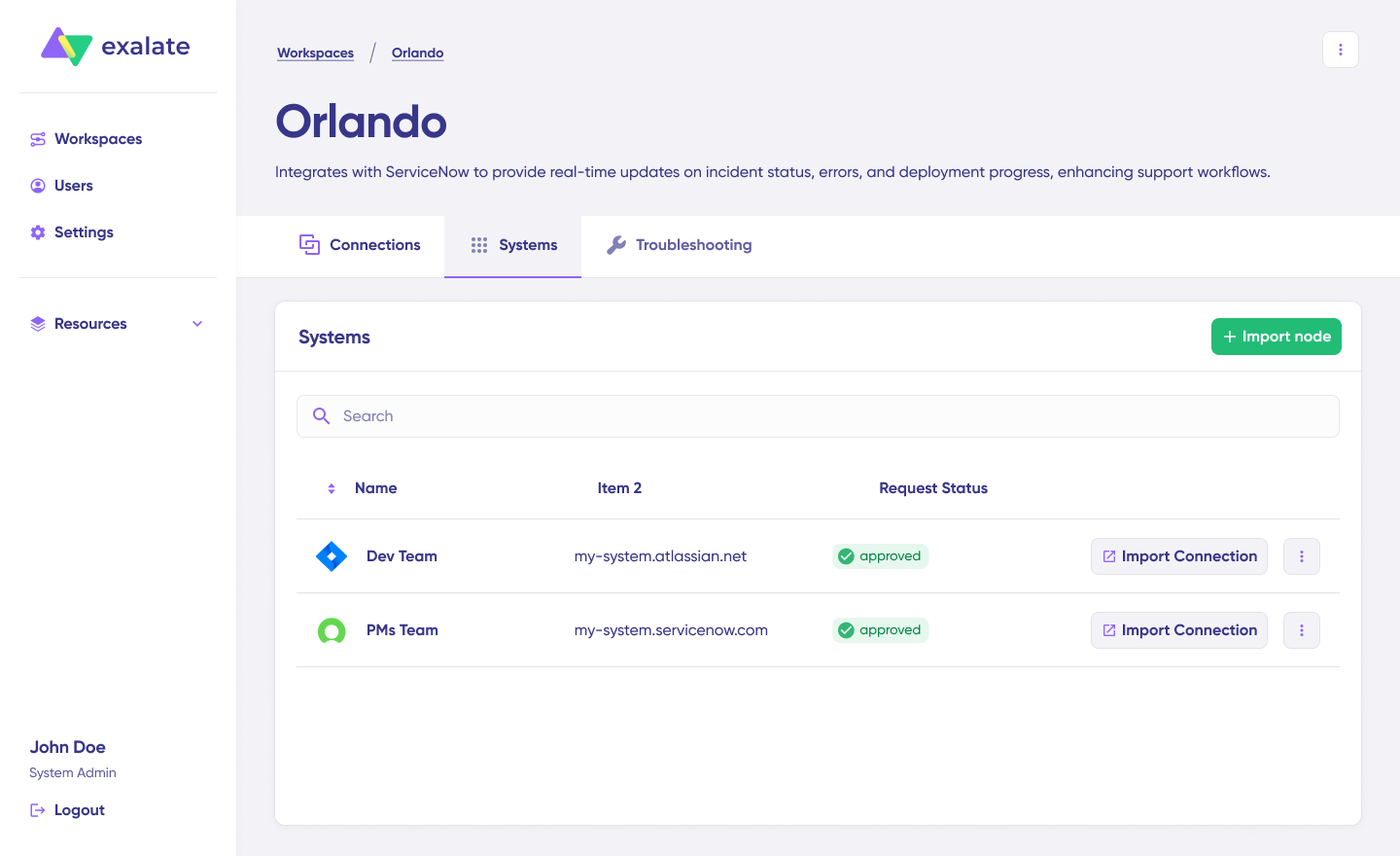
Task: Toggle sorting on the Name column
Action: [x=332, y=487]
